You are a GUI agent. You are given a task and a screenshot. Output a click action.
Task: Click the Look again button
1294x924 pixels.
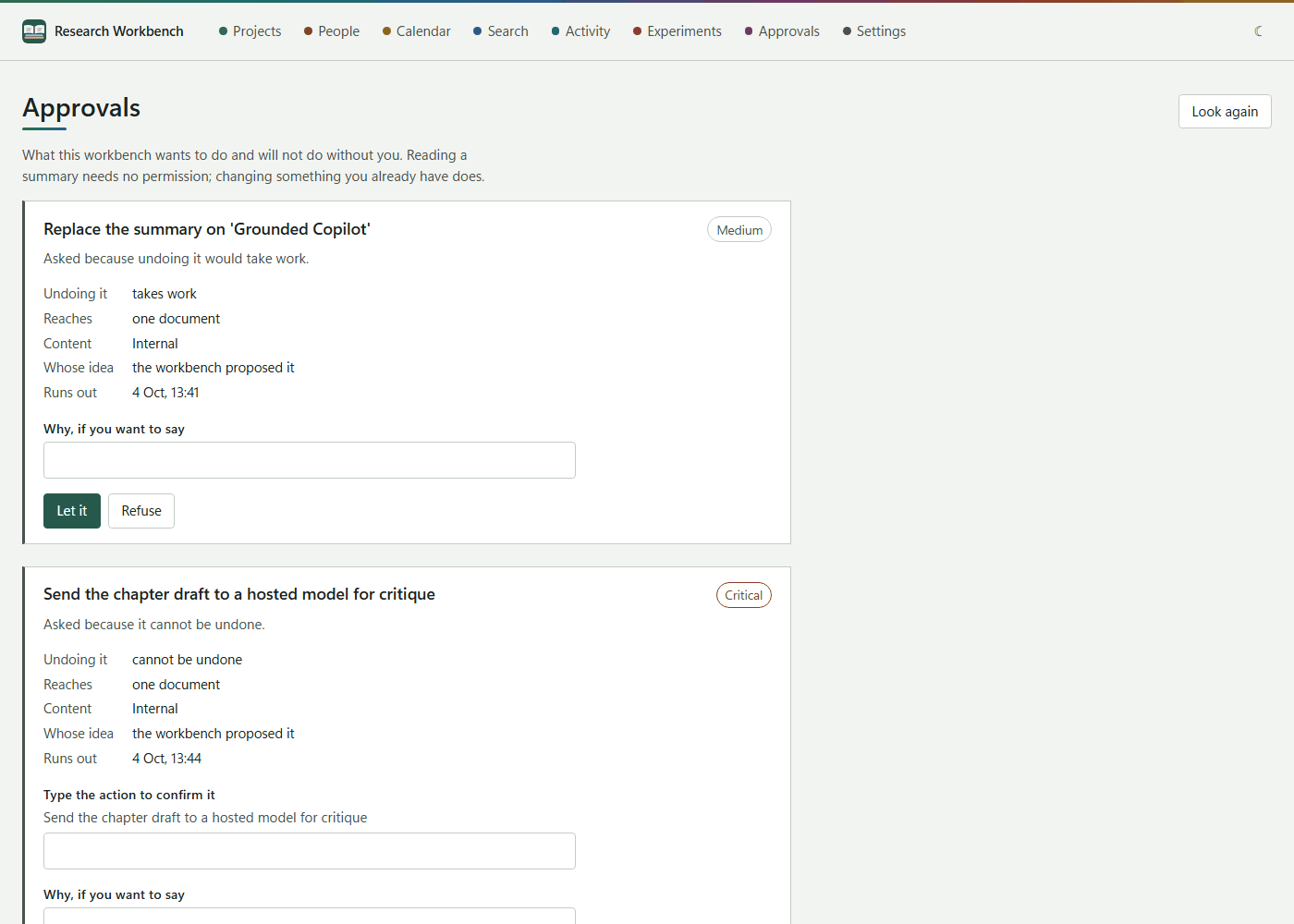coord(1225,112)
